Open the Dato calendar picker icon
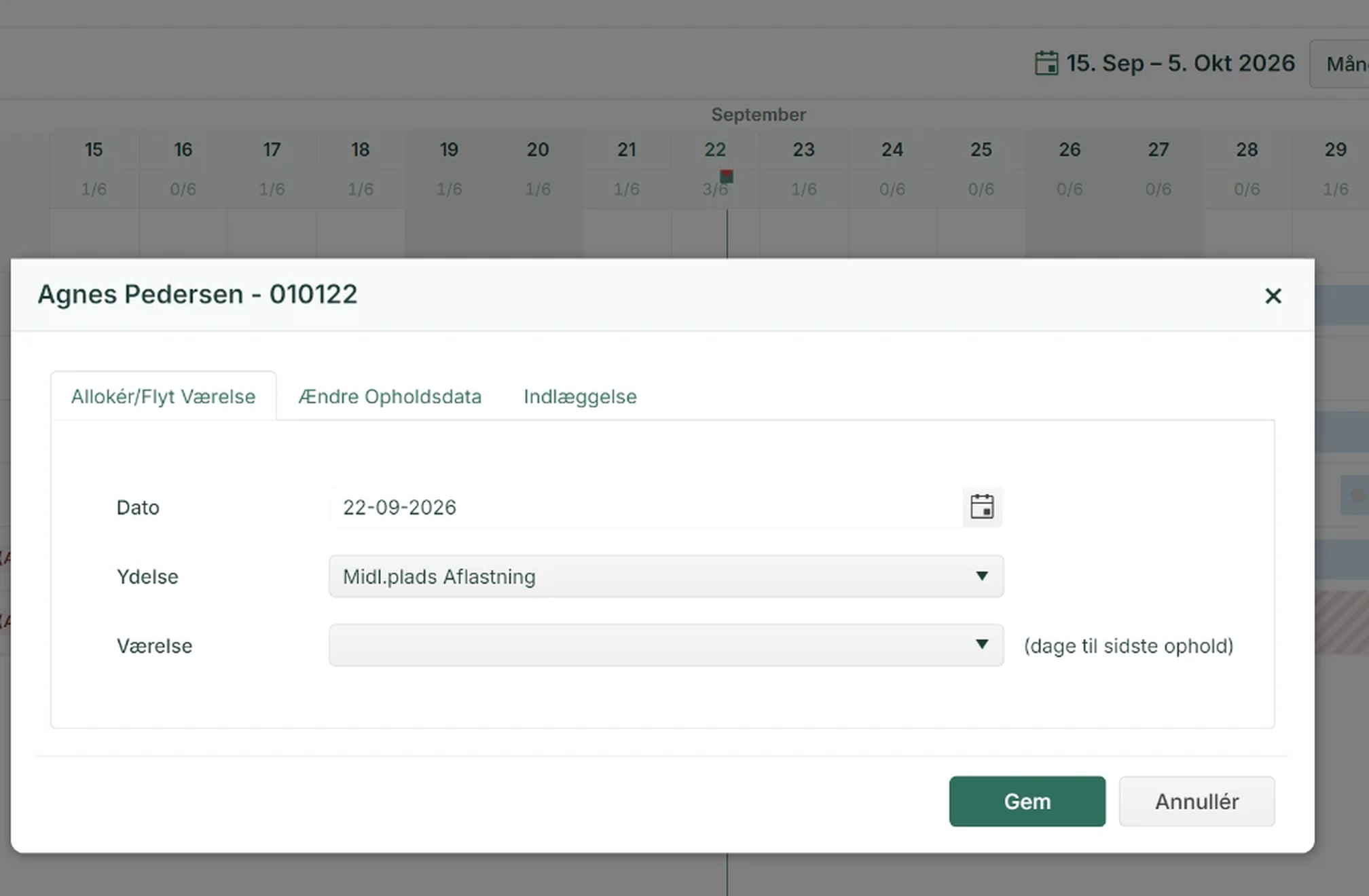The image size is (1369, 896). click(982, 507)
